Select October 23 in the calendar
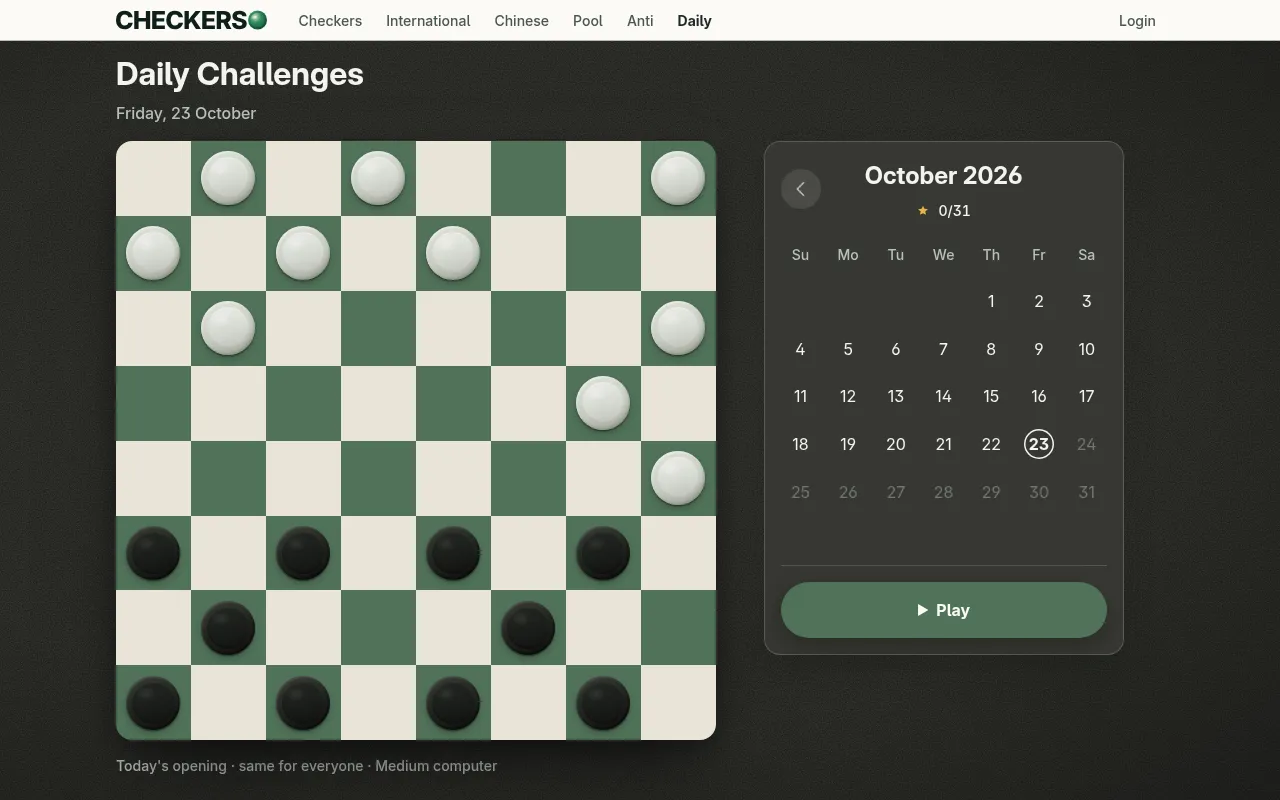Screen dimensions: 1280x800 click(x=1039, y=444)
